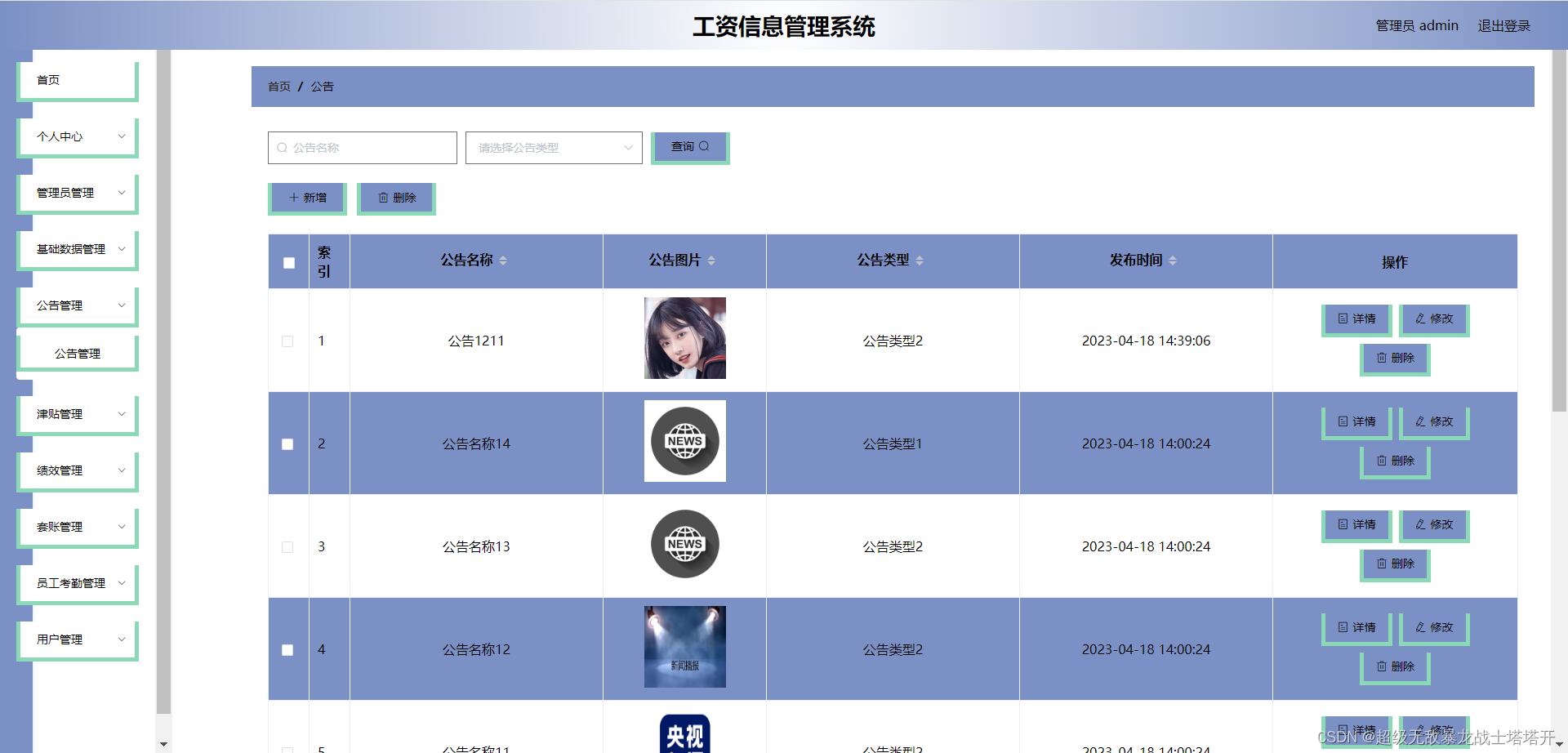This screenshot has width=1568, height=753.
Task: Go to 首页 in sidebar
Action: [78, 81]
